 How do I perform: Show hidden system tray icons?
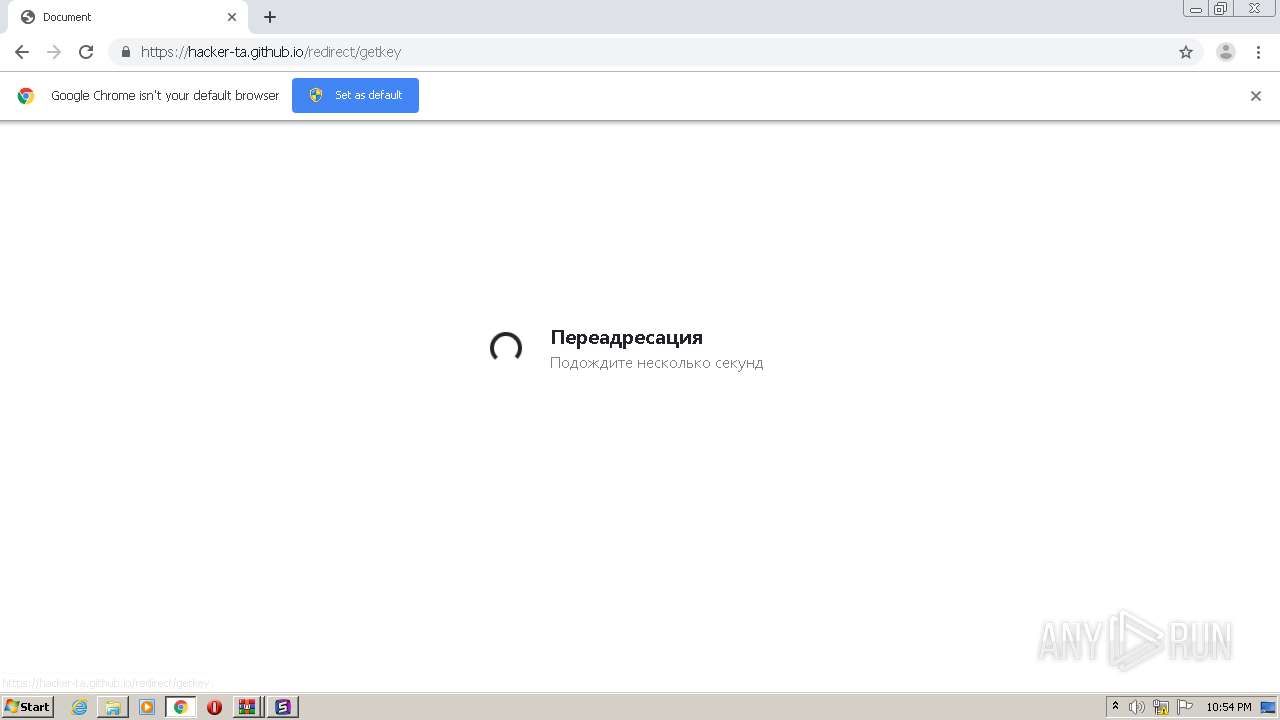click(1116, 707)
